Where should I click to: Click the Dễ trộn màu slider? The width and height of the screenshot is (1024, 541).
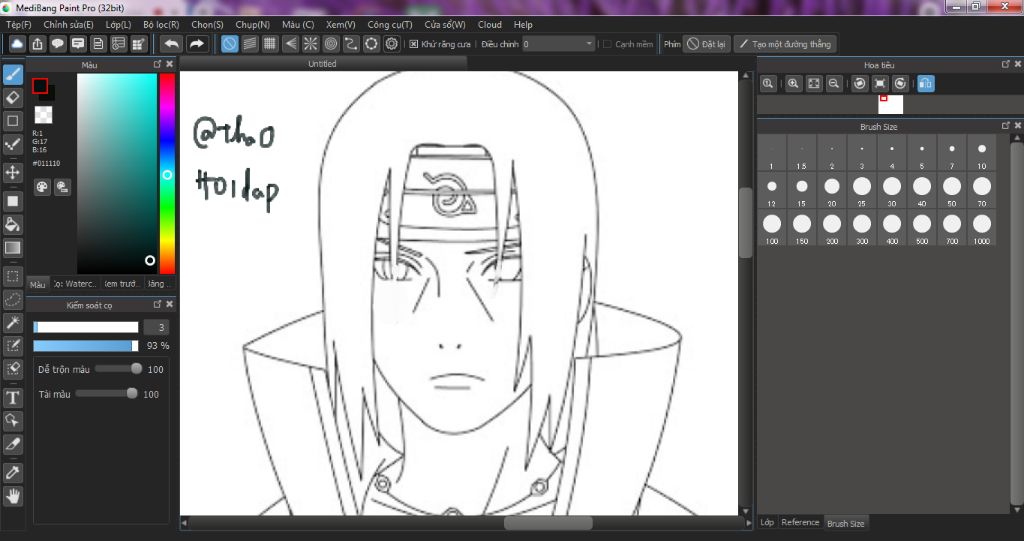coord(118,369)
